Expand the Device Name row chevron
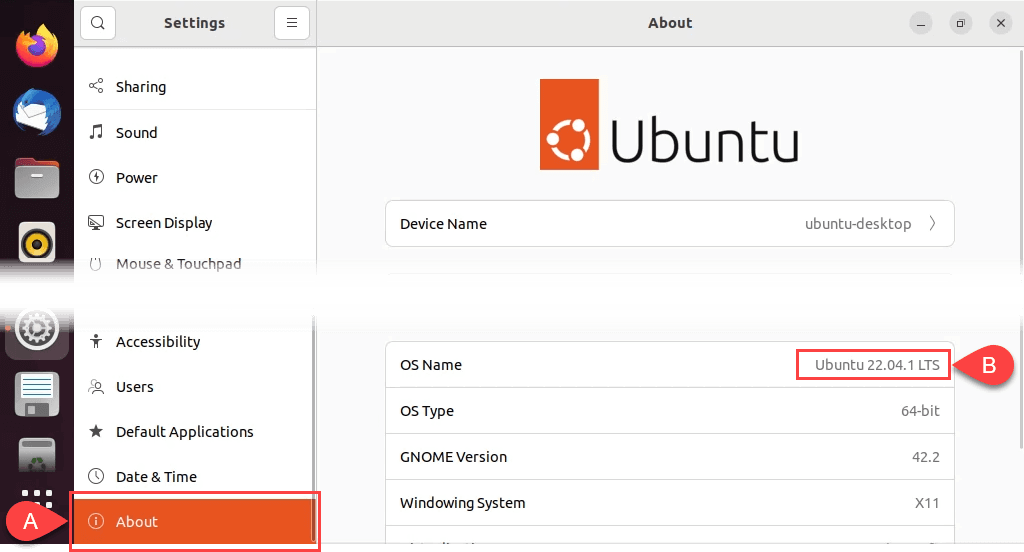This screenshot has height=552, width=1024. pyautogui.click(x=932, y=224)
